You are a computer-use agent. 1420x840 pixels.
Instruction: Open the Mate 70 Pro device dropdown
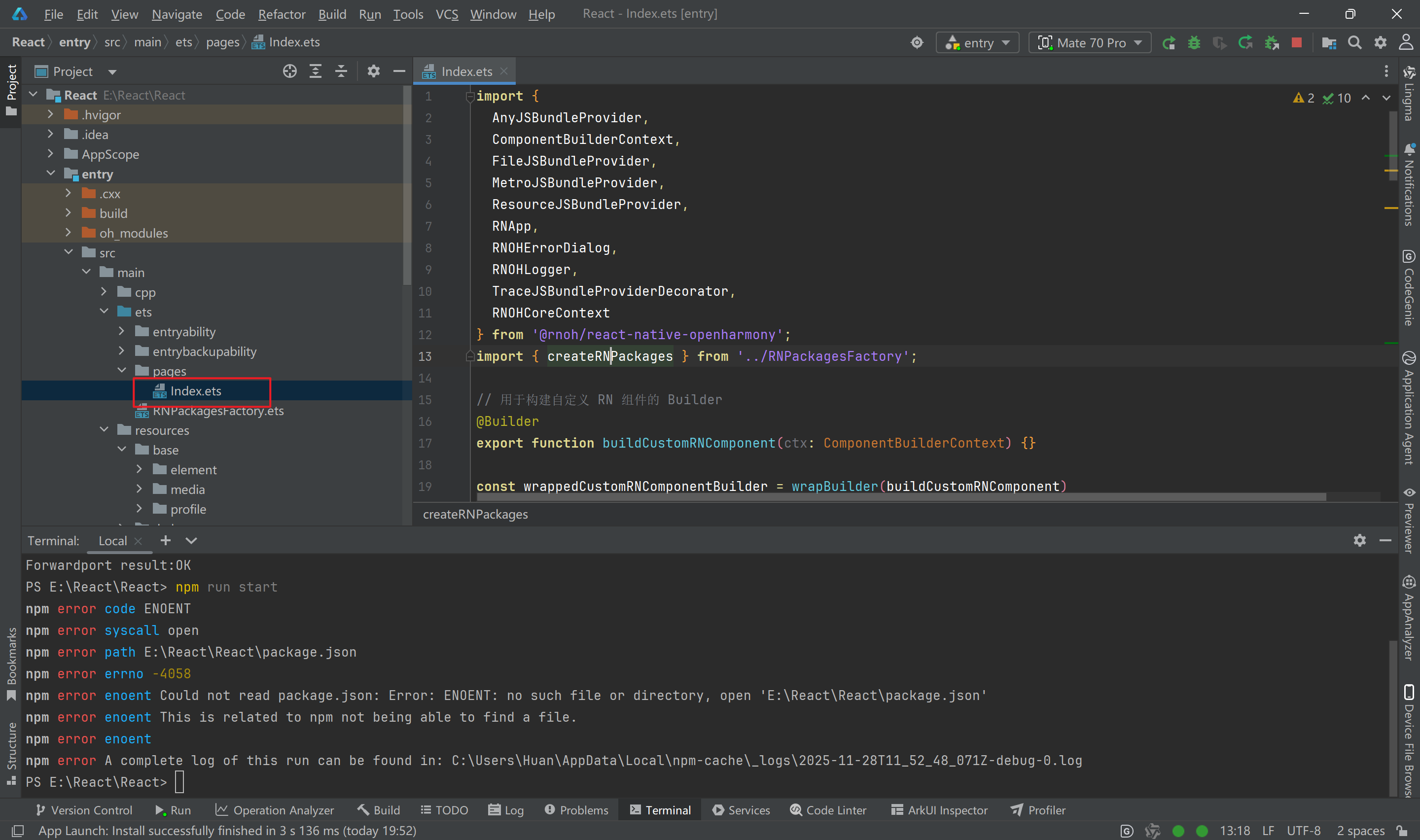1090,43
